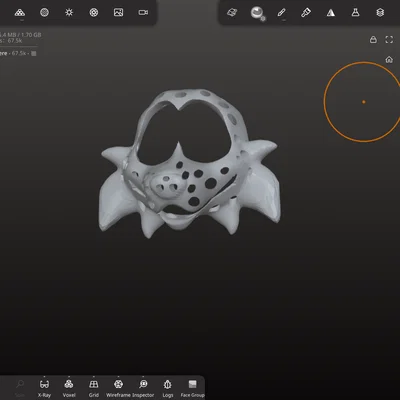Open the Stroke flashlight-shaped menu
The image size is (400, 400).
(306, 13)
